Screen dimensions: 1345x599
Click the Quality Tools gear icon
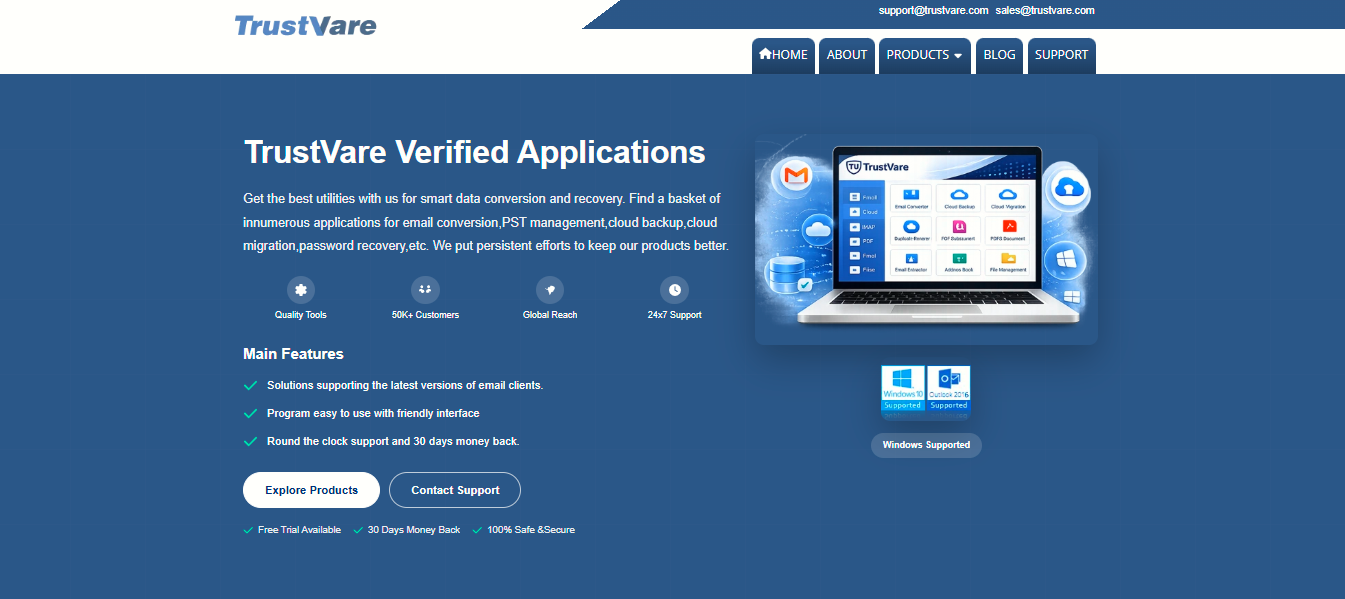(301, 290)
